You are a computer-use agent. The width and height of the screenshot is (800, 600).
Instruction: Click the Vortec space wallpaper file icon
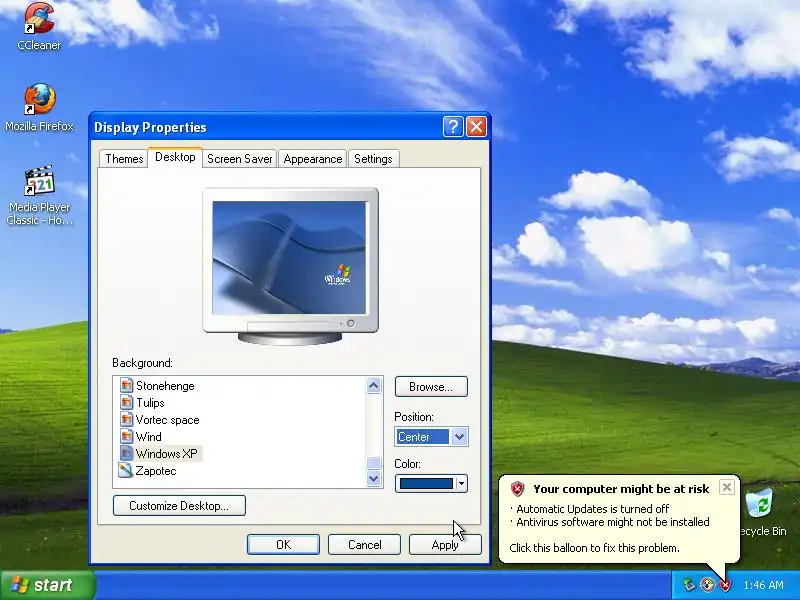[126, 419]
